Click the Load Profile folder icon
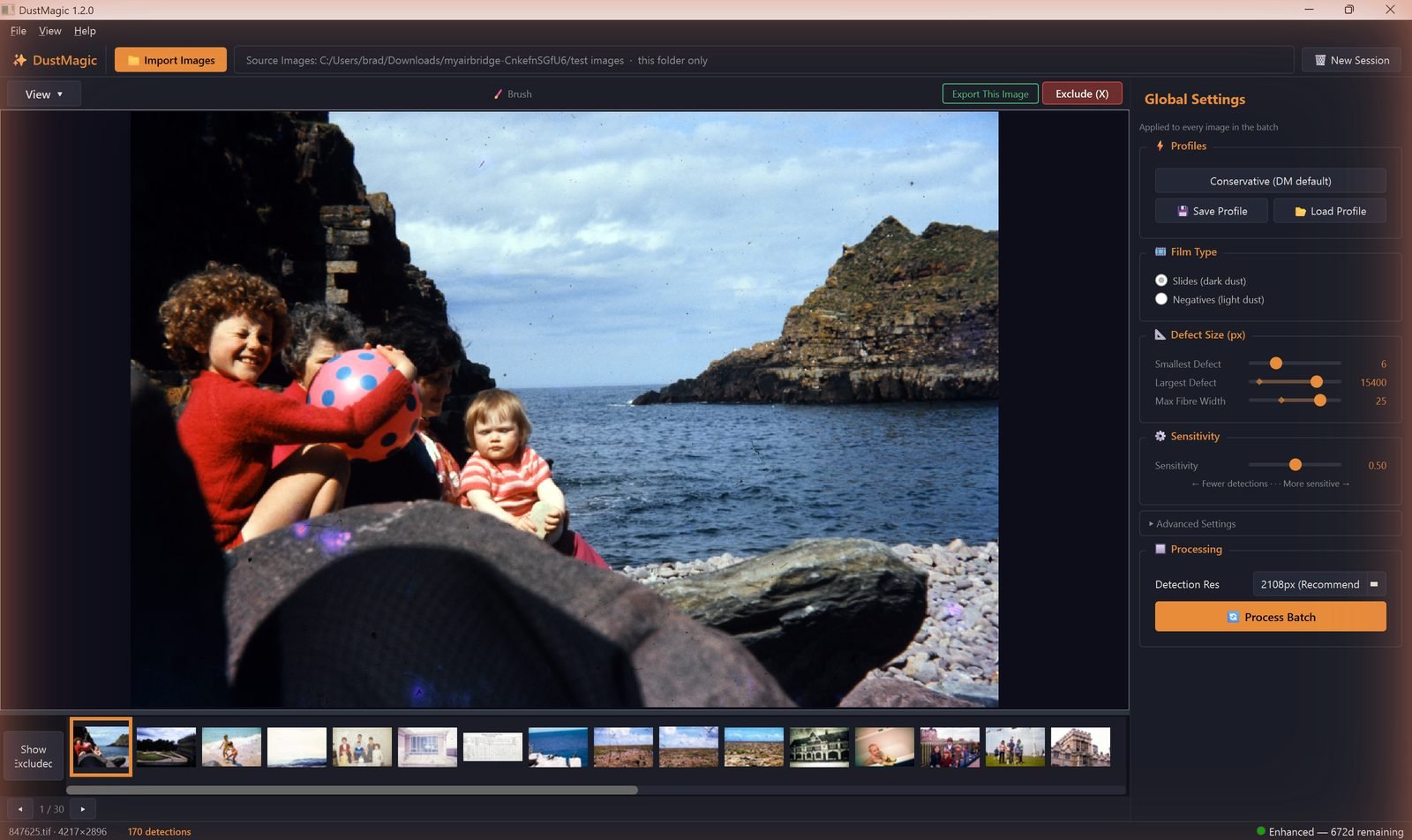 [1300, 212]
